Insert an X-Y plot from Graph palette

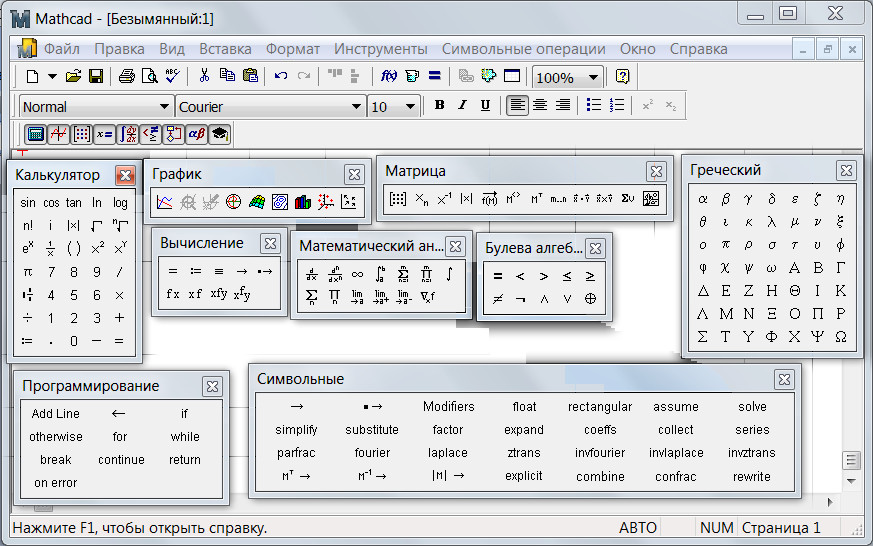165,202
